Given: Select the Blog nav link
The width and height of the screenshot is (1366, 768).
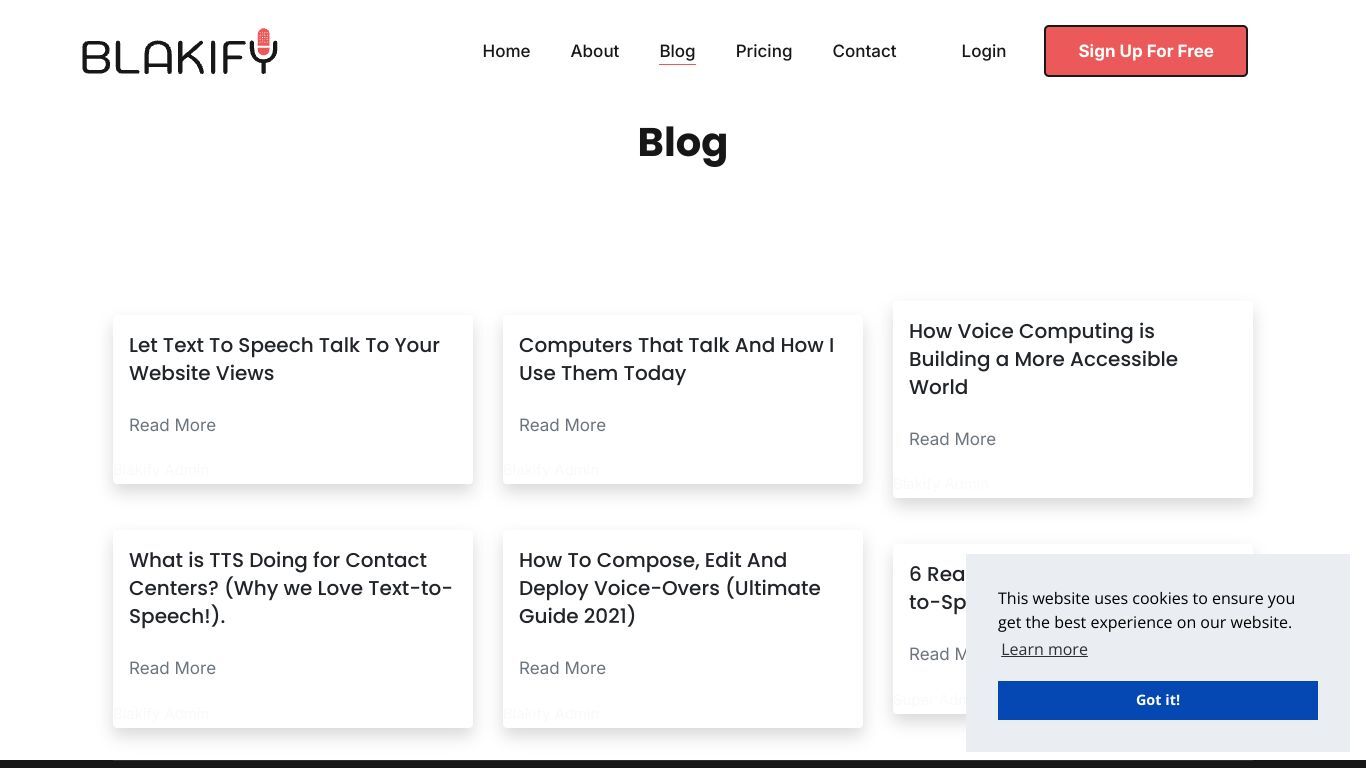Looking at the screenshot, I should (677, 51).
